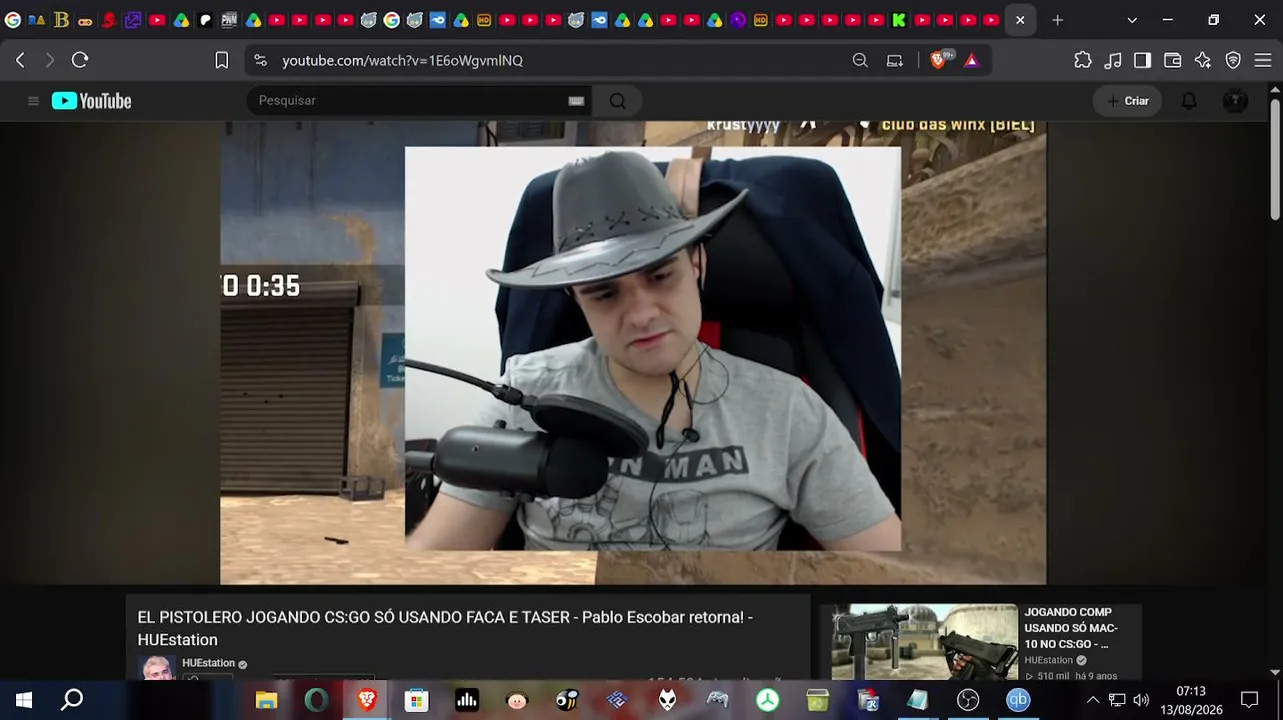Image resolution: width=1283 pixels, height=720 pixels.
Task: Open the media control music-note icon
Action: pos(1113,60)
